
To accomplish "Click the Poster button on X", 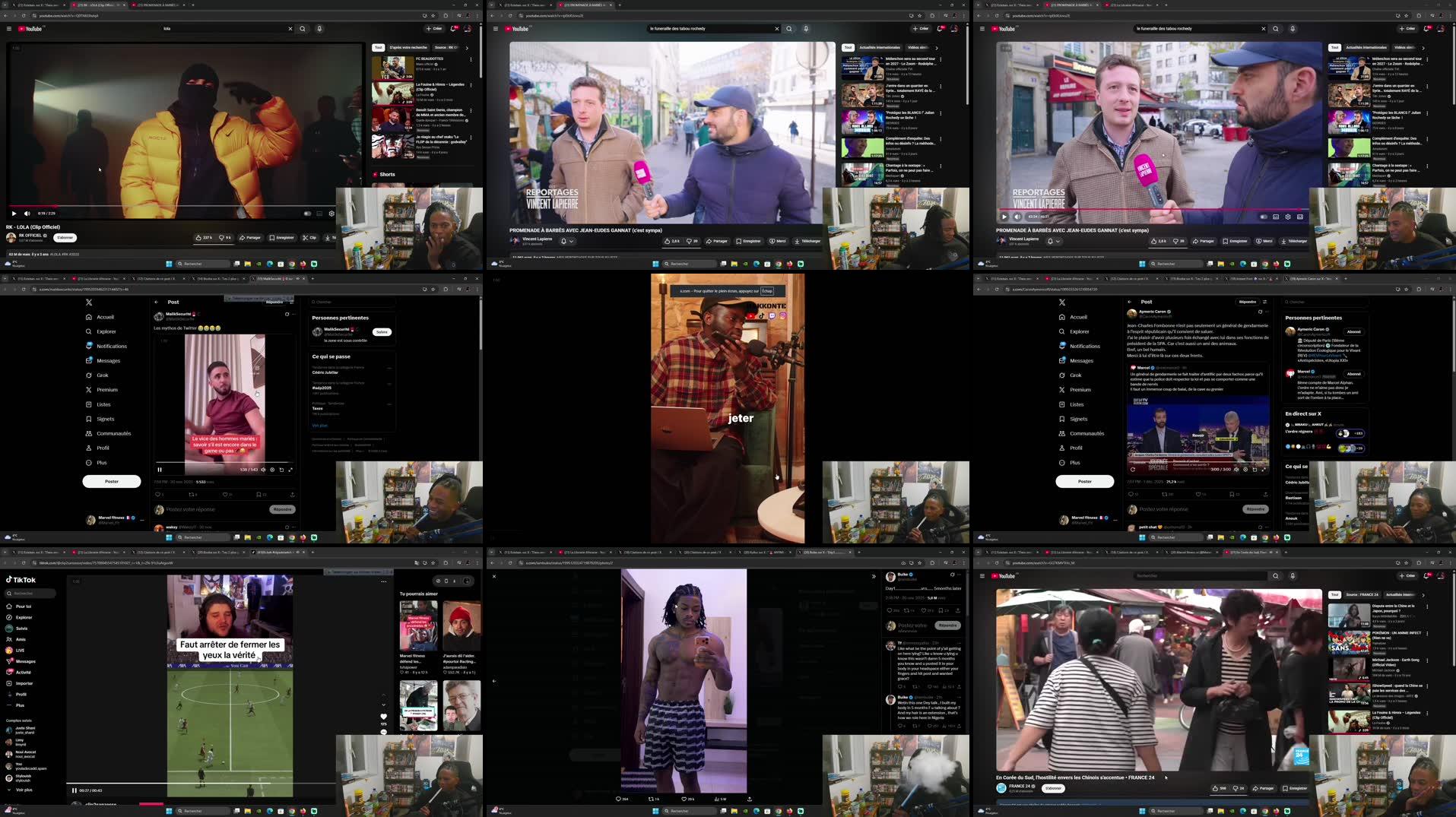I will [111, 481].
